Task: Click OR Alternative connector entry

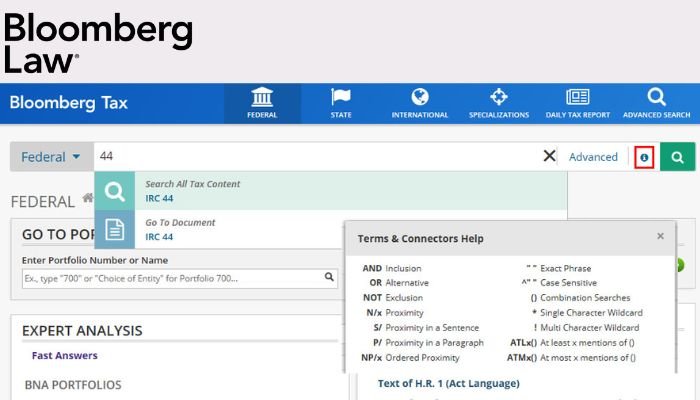Action: coord(399,283)
